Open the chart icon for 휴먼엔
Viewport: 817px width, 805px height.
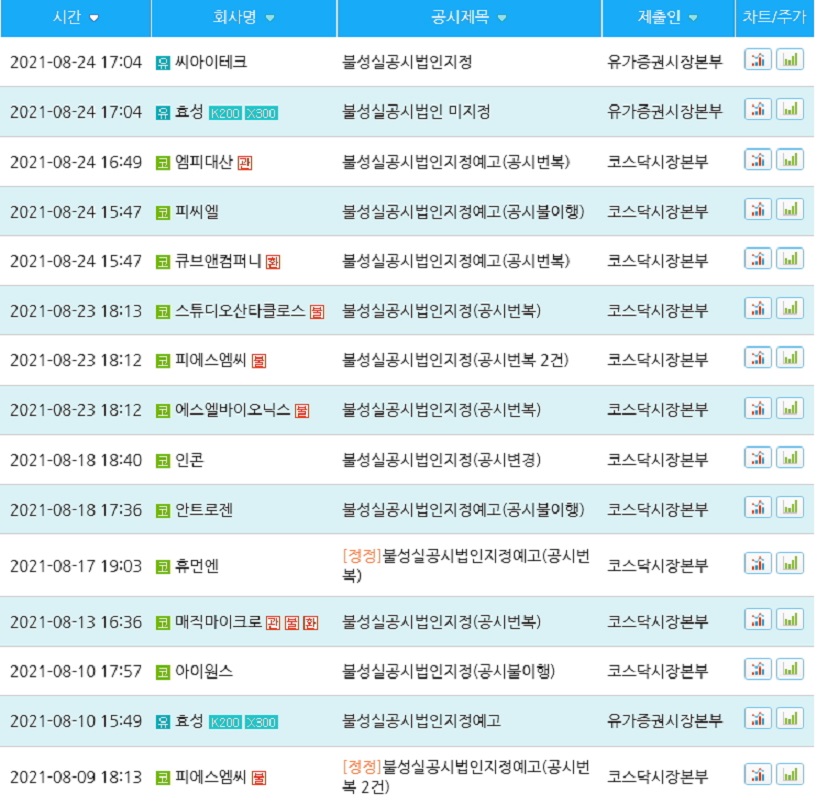click(x=757, y=564)
